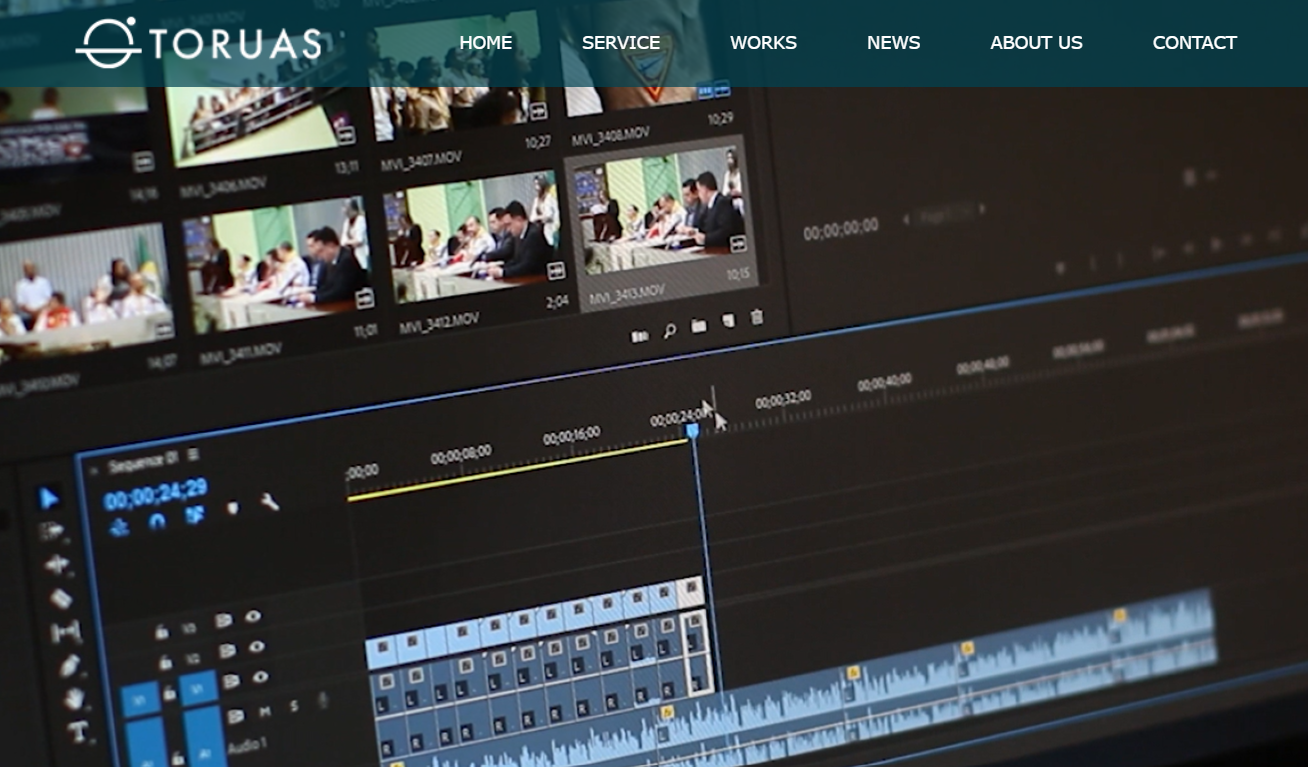Click Automate to Sequence icon left of magnifier

pos(639,336)
